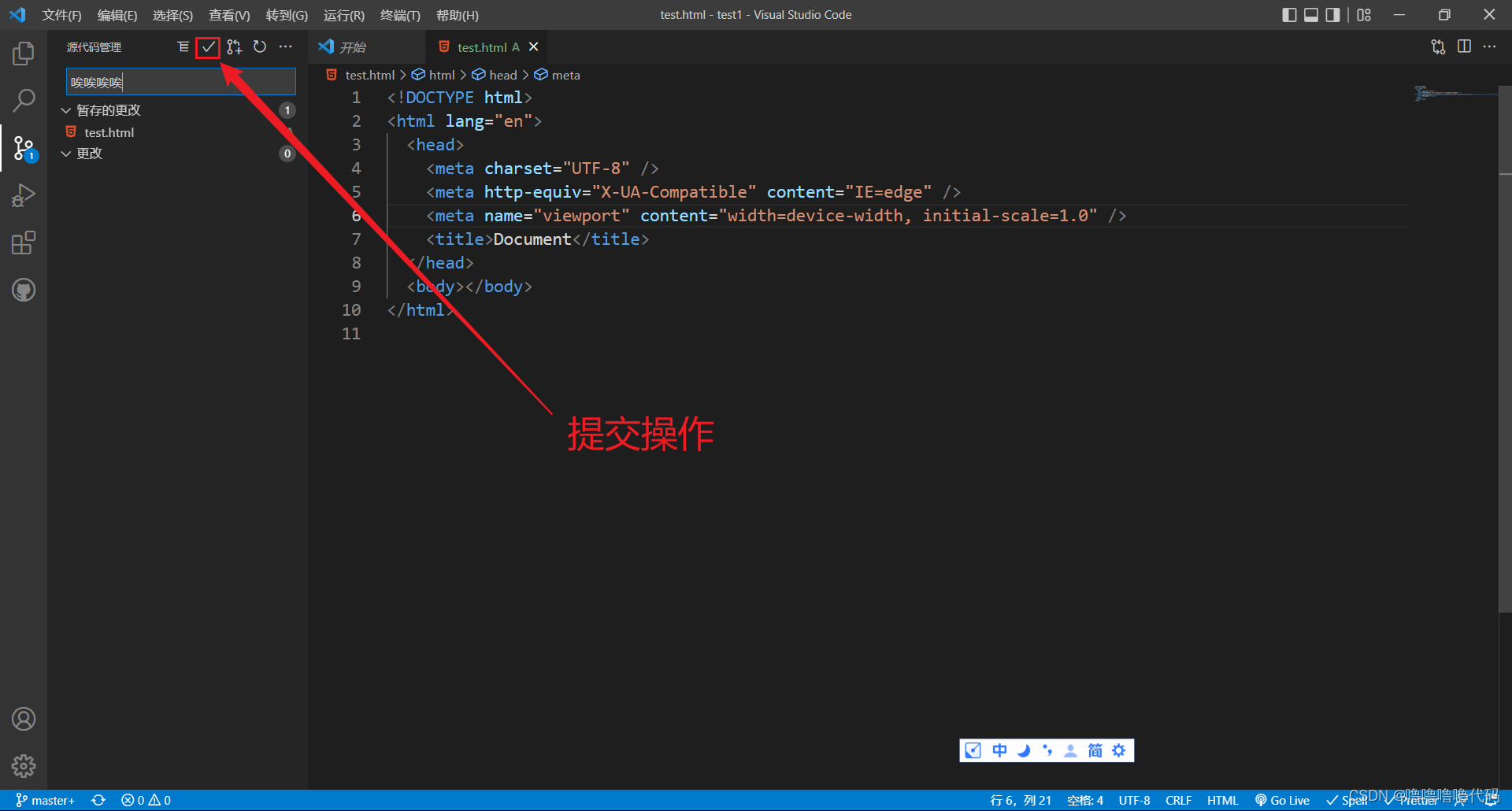Open the Explorer view in activity bar

[24, 54]
